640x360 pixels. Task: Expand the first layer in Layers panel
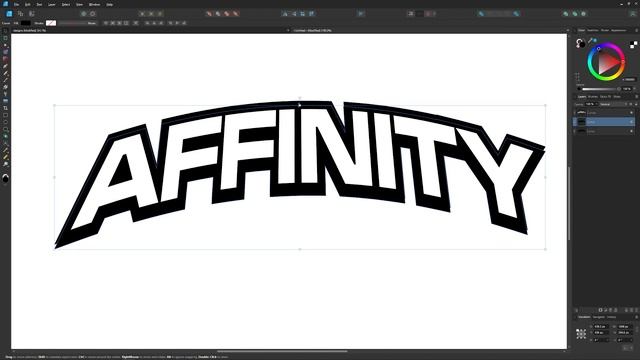(575, 113)
